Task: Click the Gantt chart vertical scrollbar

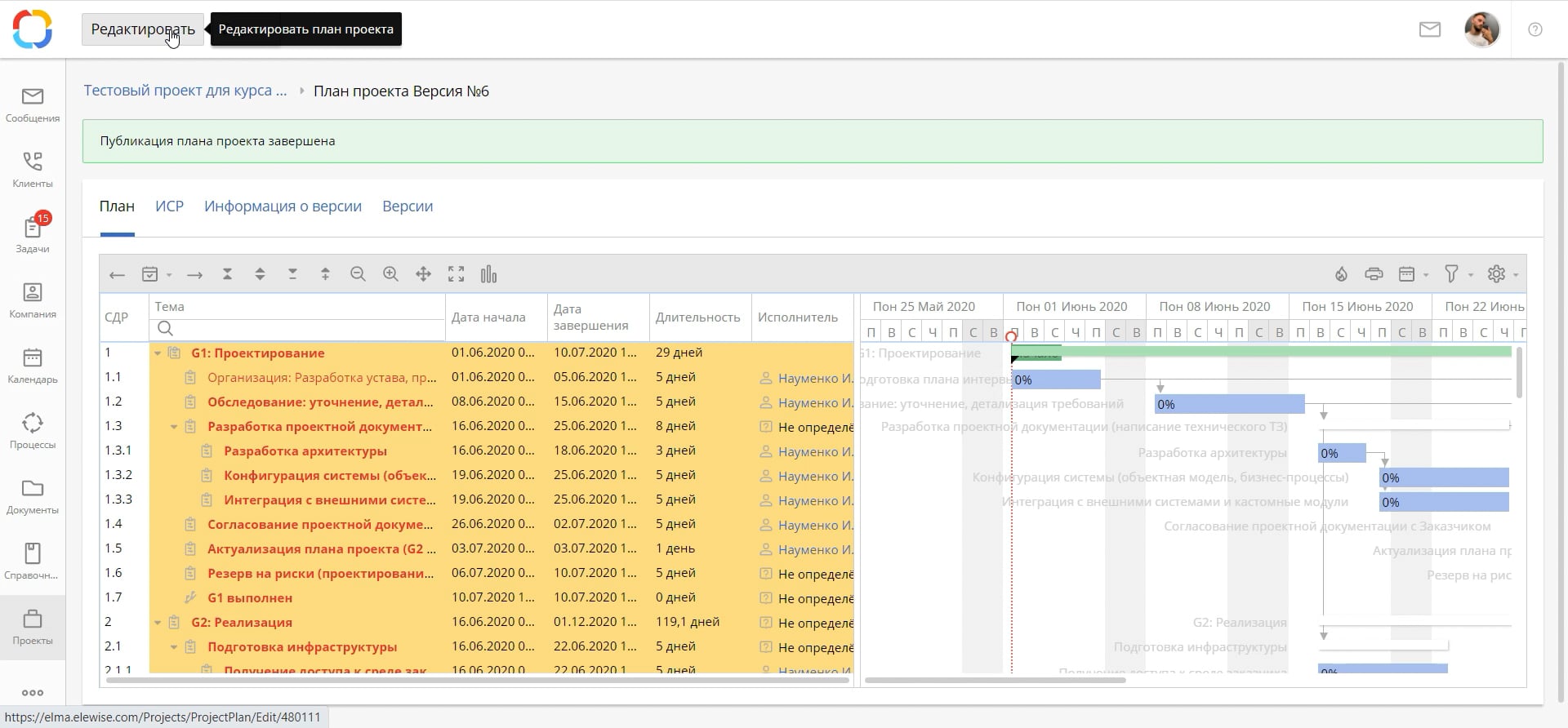Action: point(1519,372)
